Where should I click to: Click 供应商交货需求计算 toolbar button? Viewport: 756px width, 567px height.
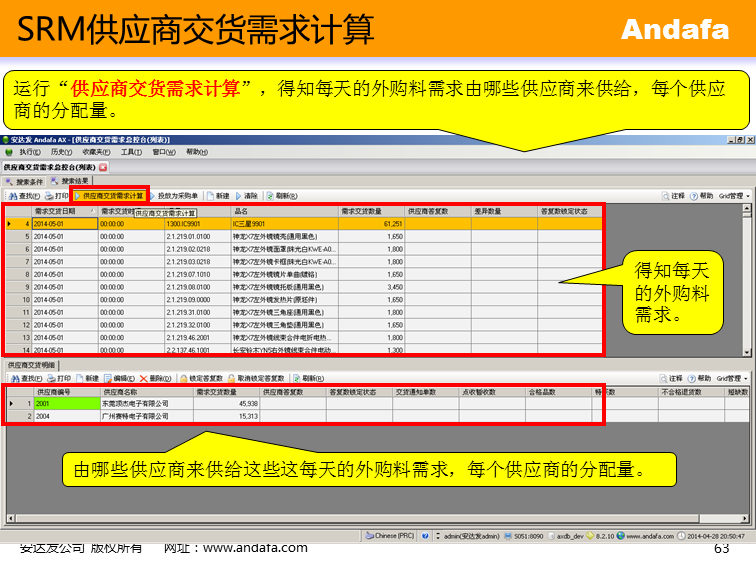[x=111, y=196]
